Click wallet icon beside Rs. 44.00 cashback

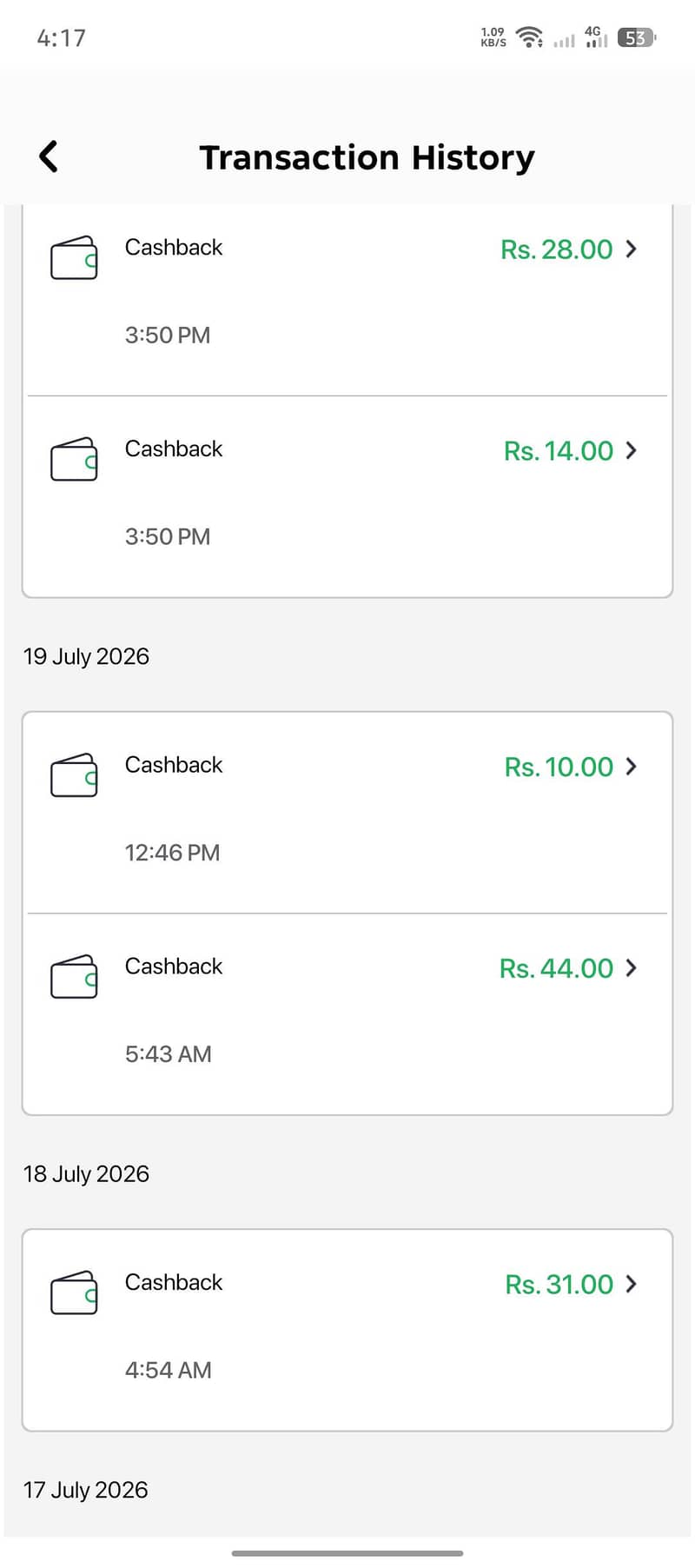click(x=74, y=977)
